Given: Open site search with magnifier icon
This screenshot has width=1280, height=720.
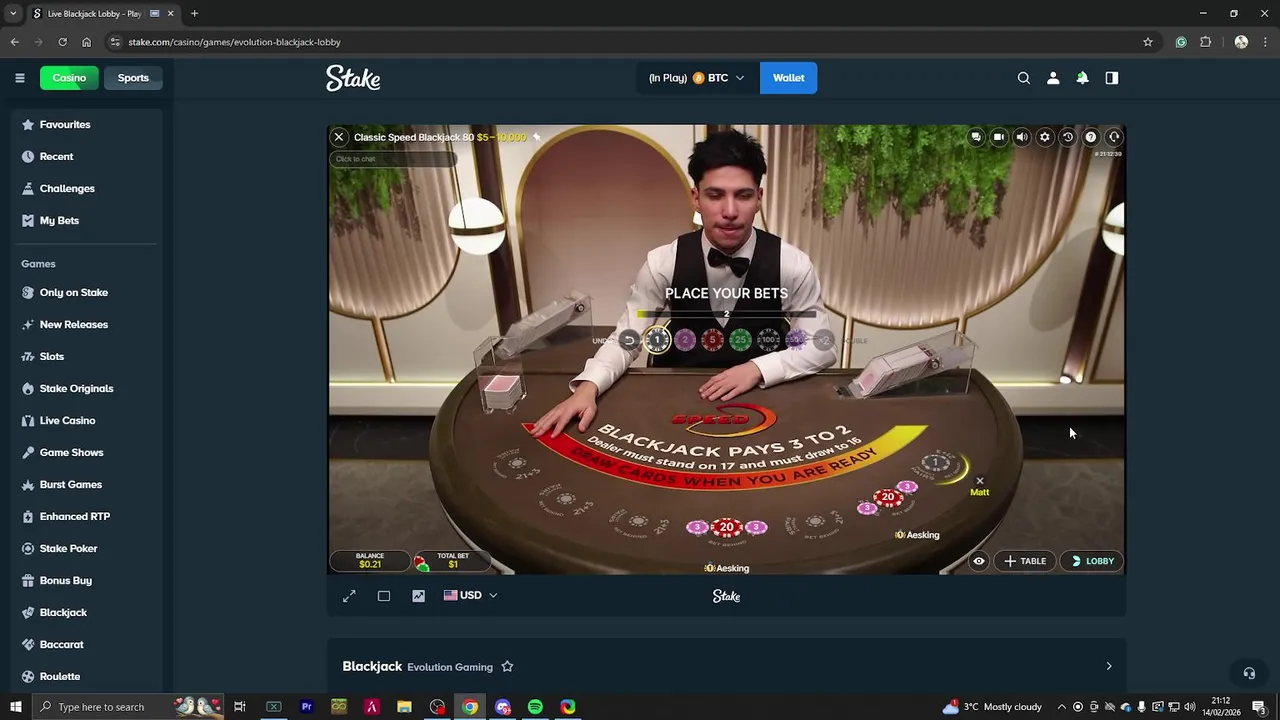Looking at the screenshot, I should [x=1023, y=78].
